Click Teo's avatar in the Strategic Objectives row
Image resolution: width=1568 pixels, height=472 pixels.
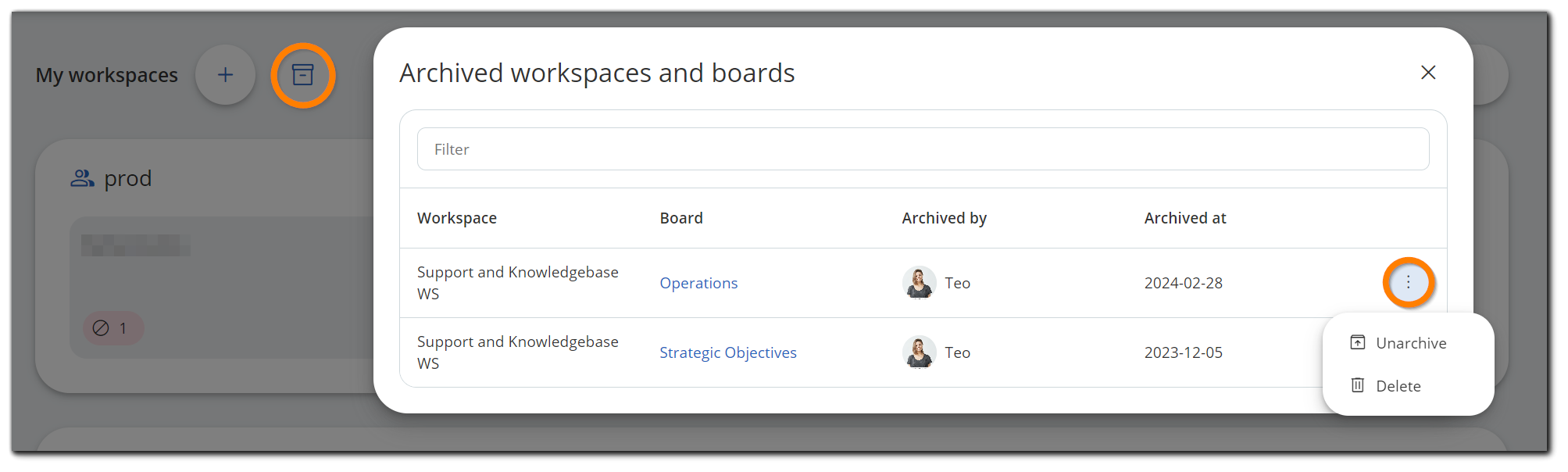pos(919,352)
